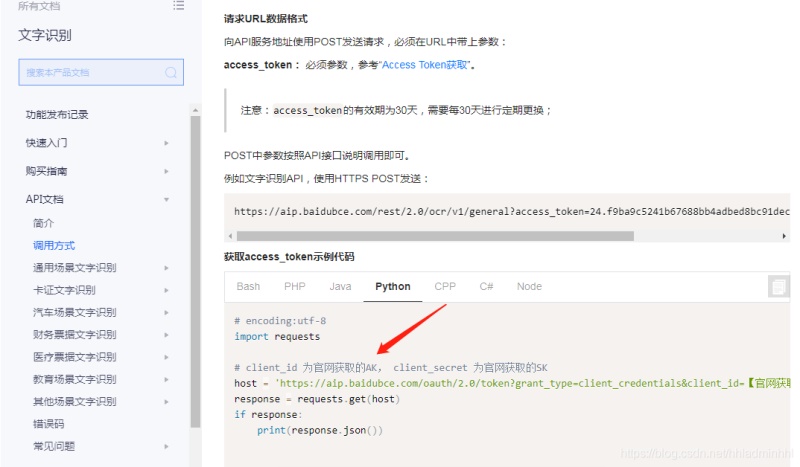Expand 卡证文字识别 submenu
The height and width of the screenshot is (467, 800).
(x=166, y=290)
